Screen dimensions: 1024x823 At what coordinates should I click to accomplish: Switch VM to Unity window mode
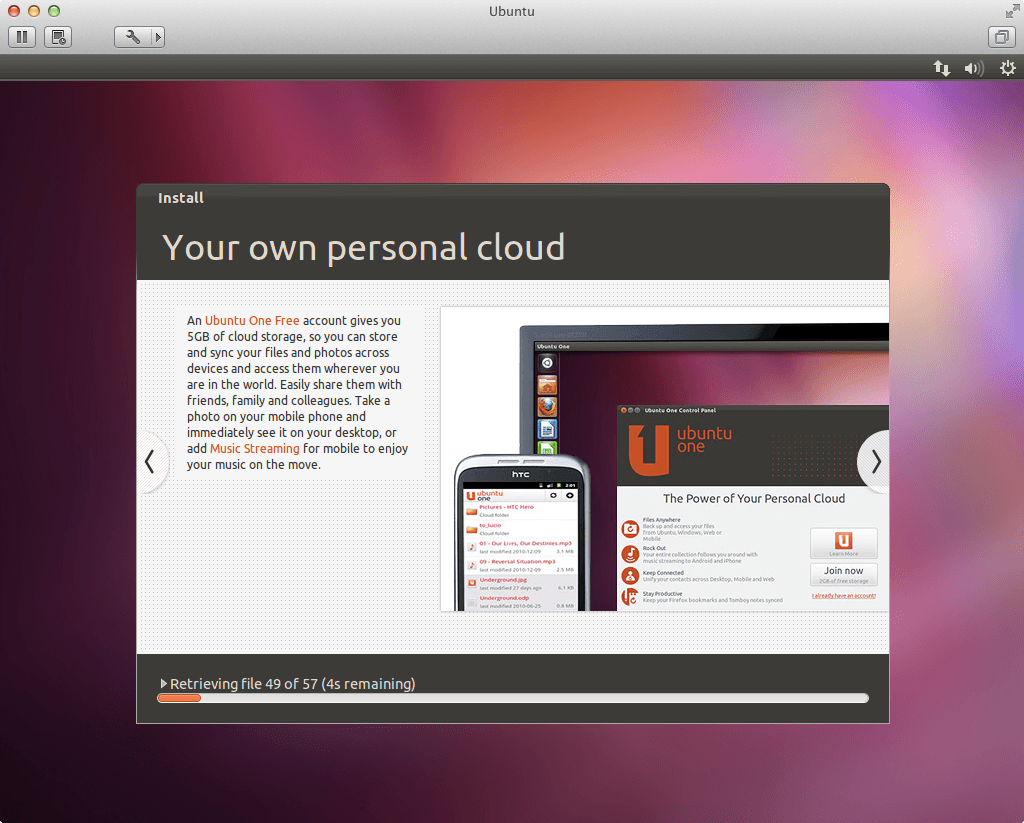coord(1001,37)
